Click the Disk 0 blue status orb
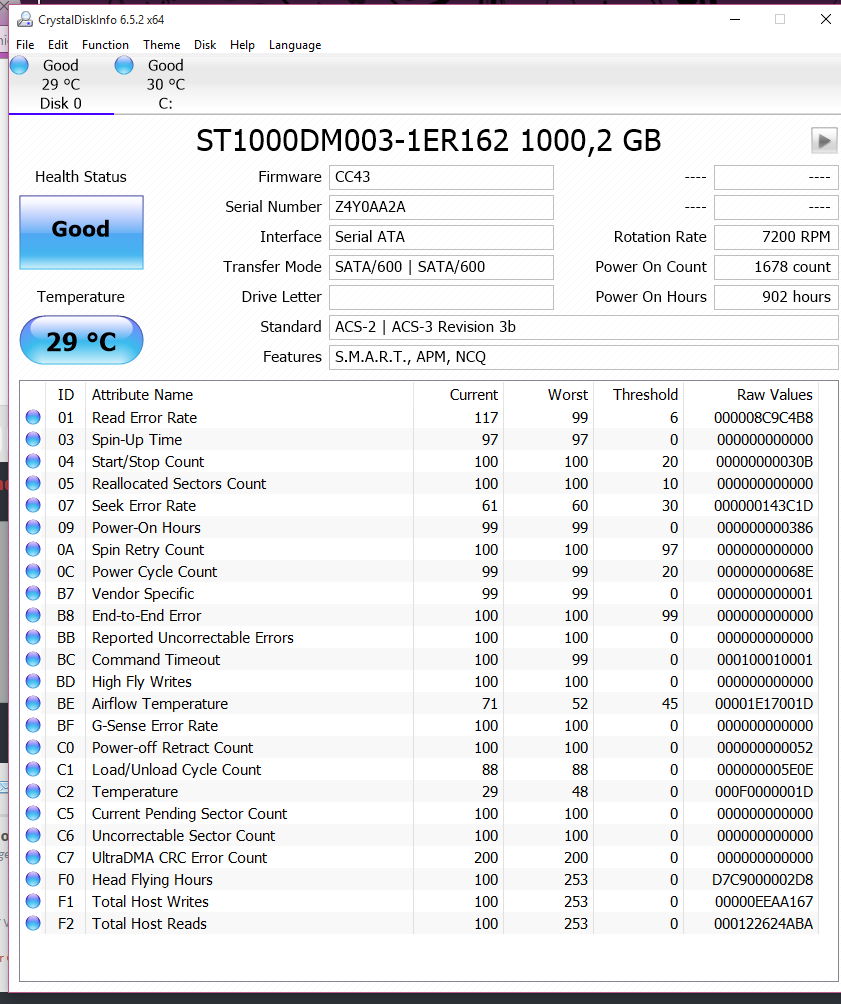 pos(19,66)
